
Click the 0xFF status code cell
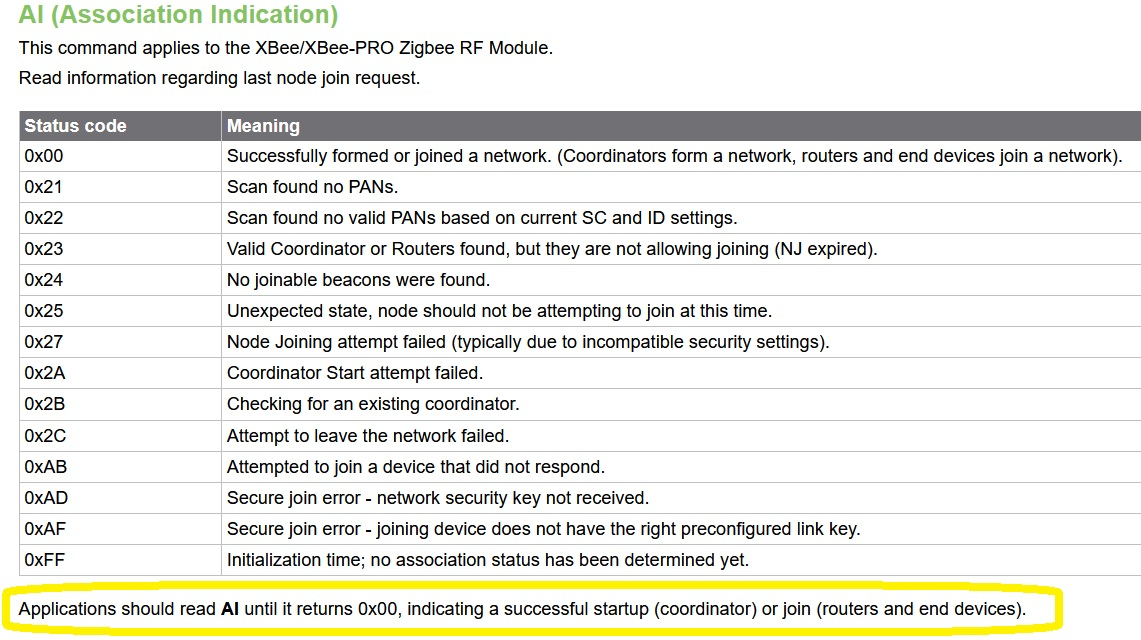click(120, 560)
